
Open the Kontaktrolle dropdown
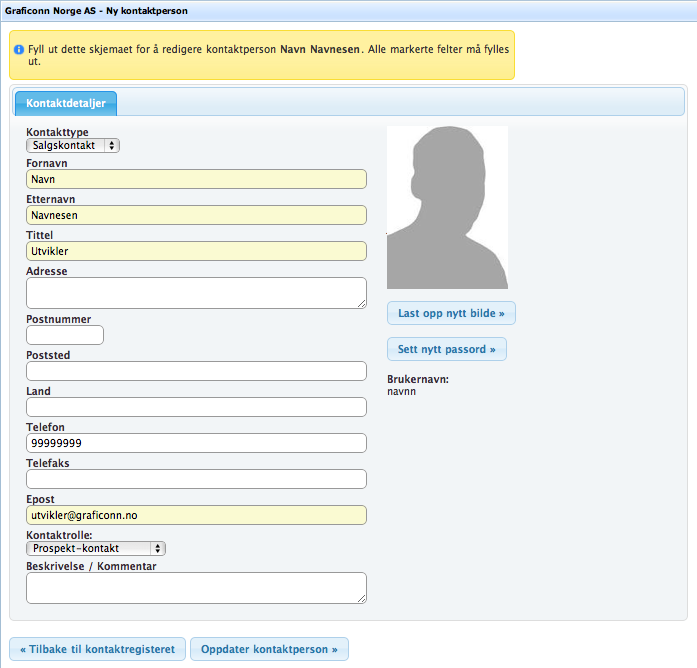coord(96,548)
